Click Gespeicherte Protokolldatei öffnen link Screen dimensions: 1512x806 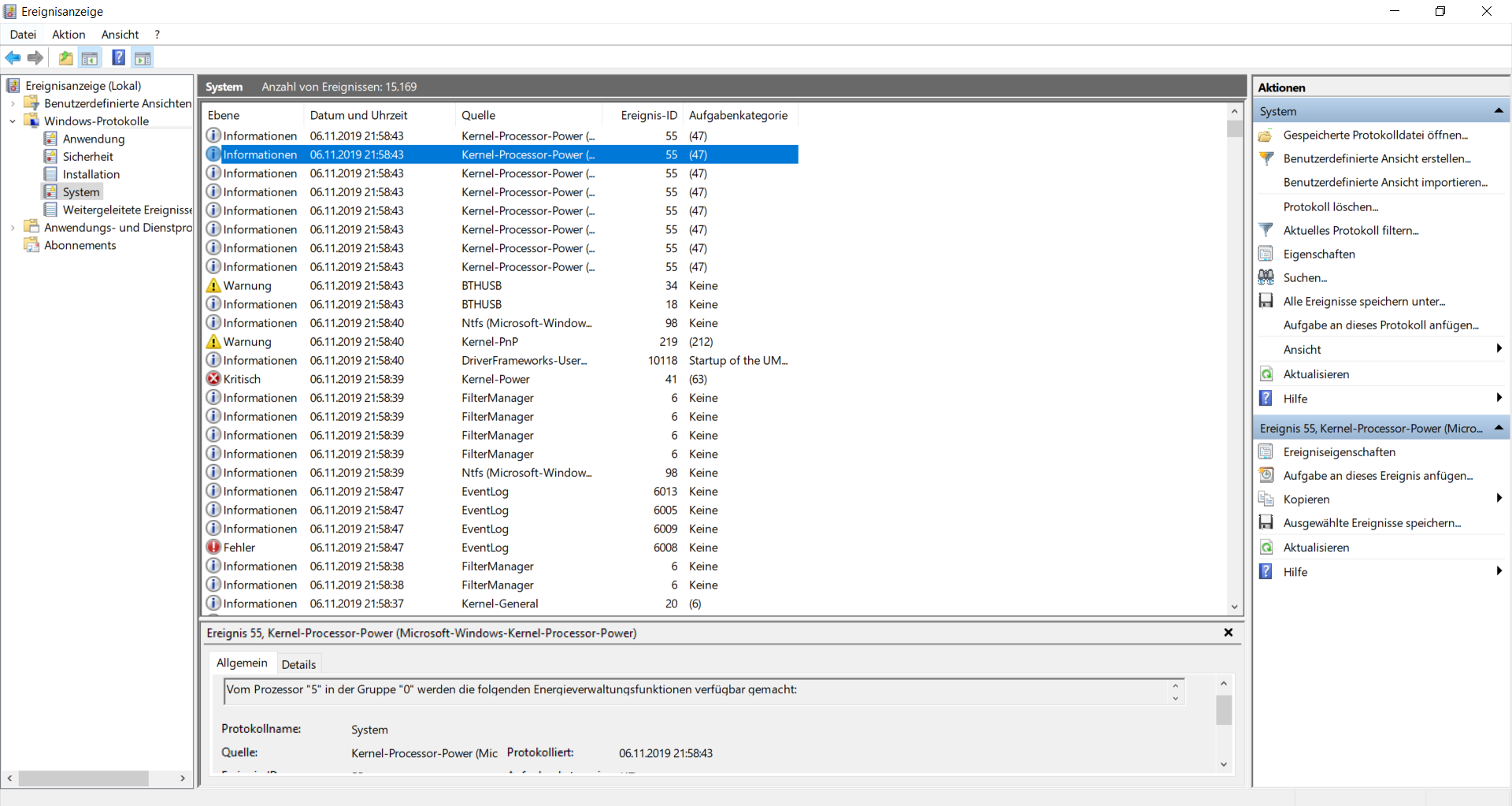1376,136
